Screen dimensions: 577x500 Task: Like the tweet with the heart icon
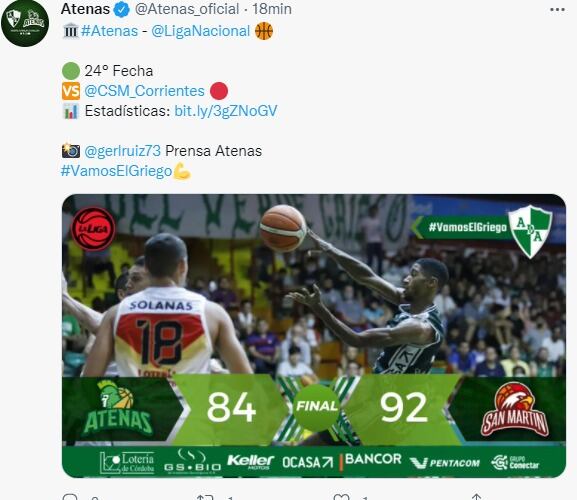click(341, 497)
